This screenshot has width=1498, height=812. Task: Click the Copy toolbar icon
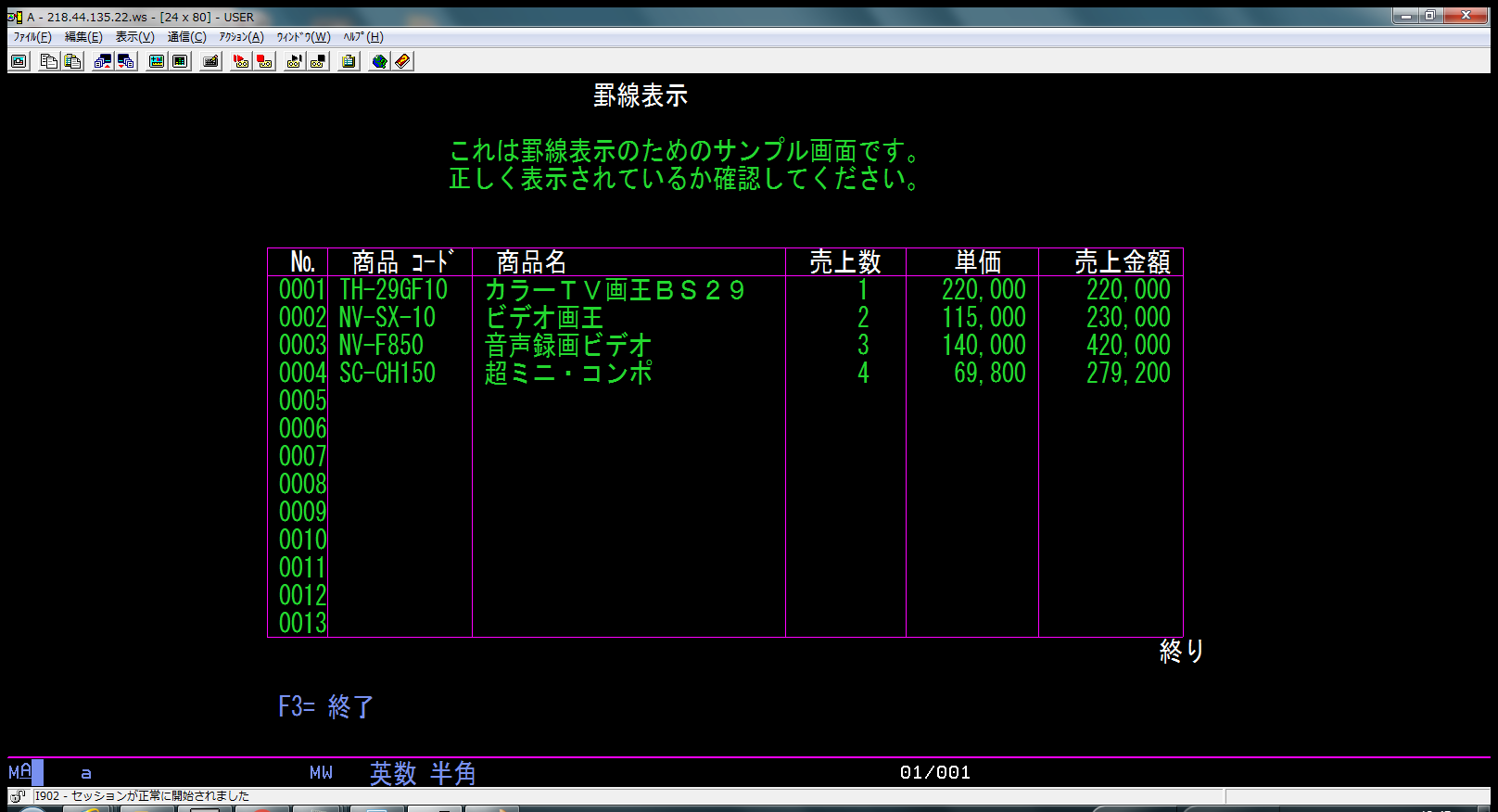(x=49, y=61)
